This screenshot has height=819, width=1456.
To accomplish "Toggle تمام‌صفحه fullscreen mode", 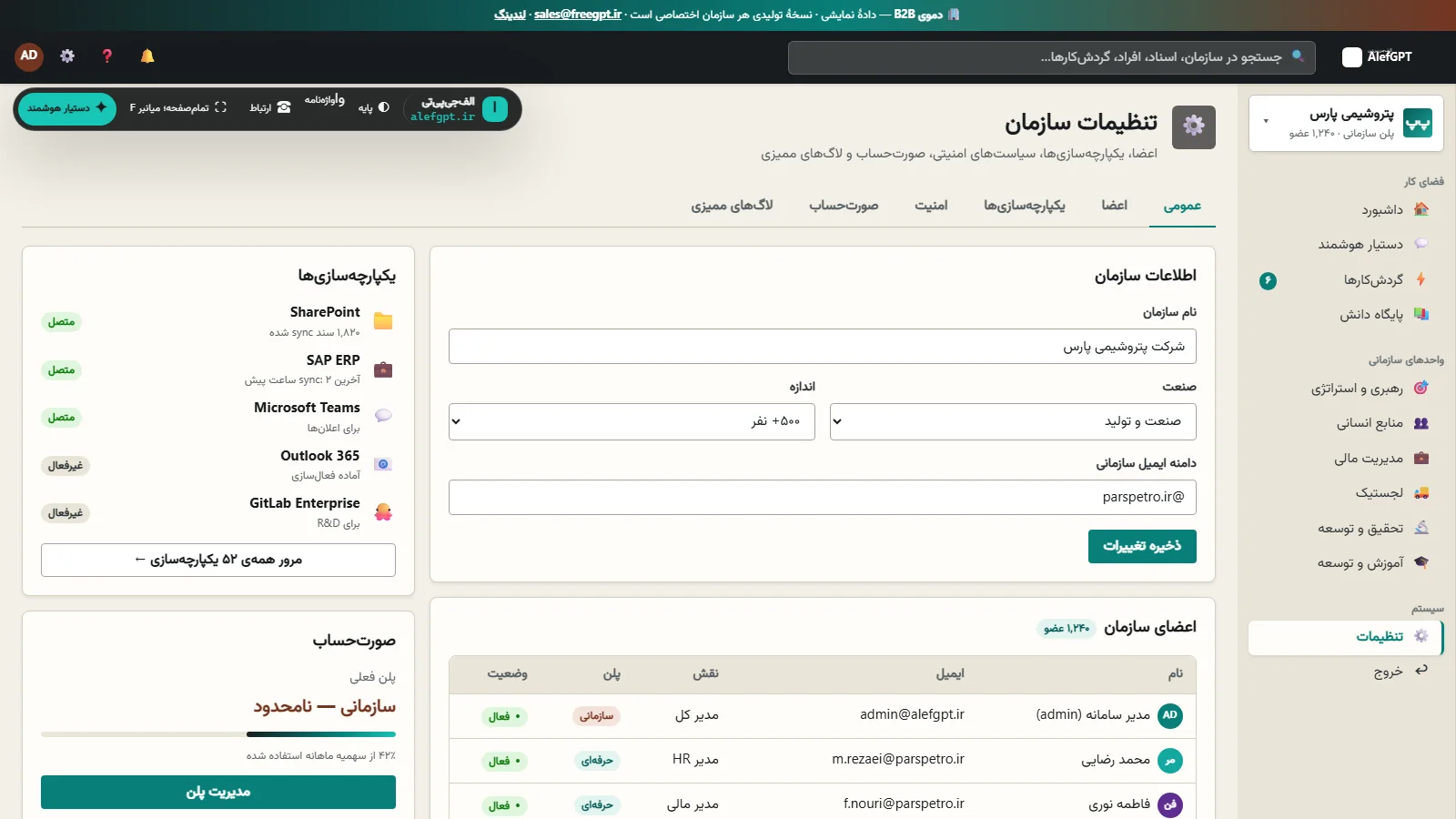I will 178,108.
